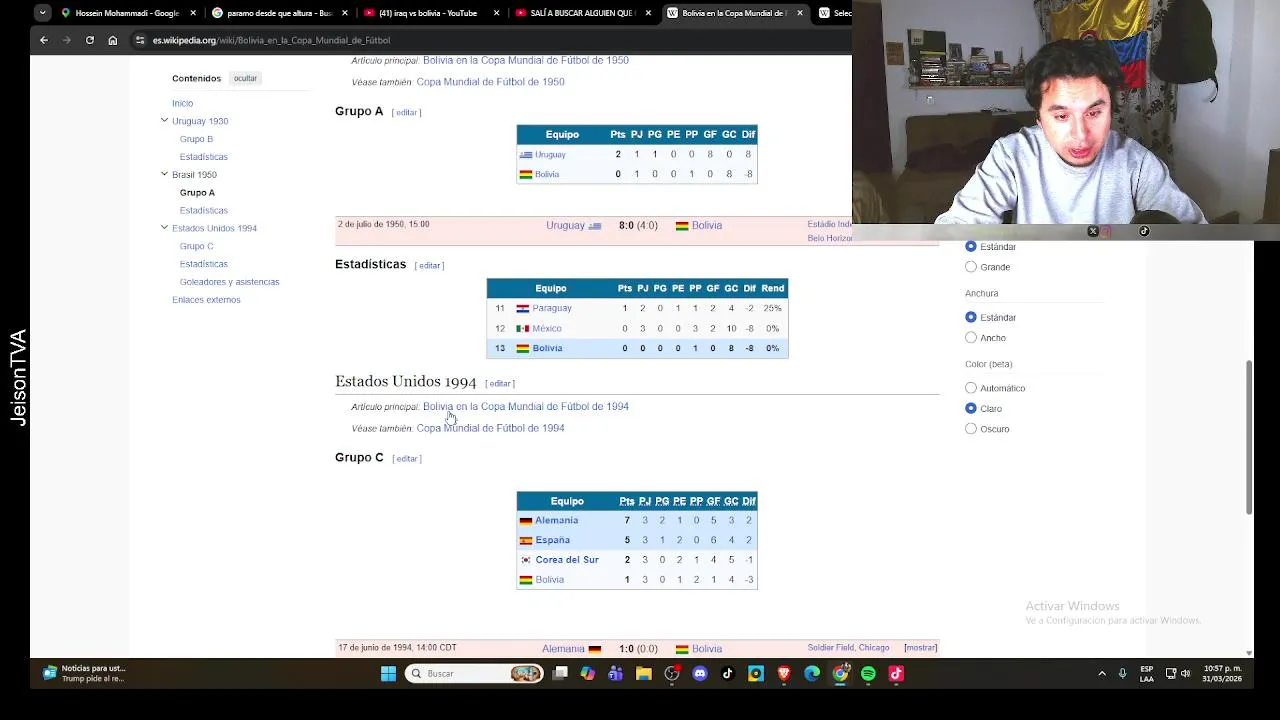
Task: Open Task View on the taskbar
Action: pos(560,674)
